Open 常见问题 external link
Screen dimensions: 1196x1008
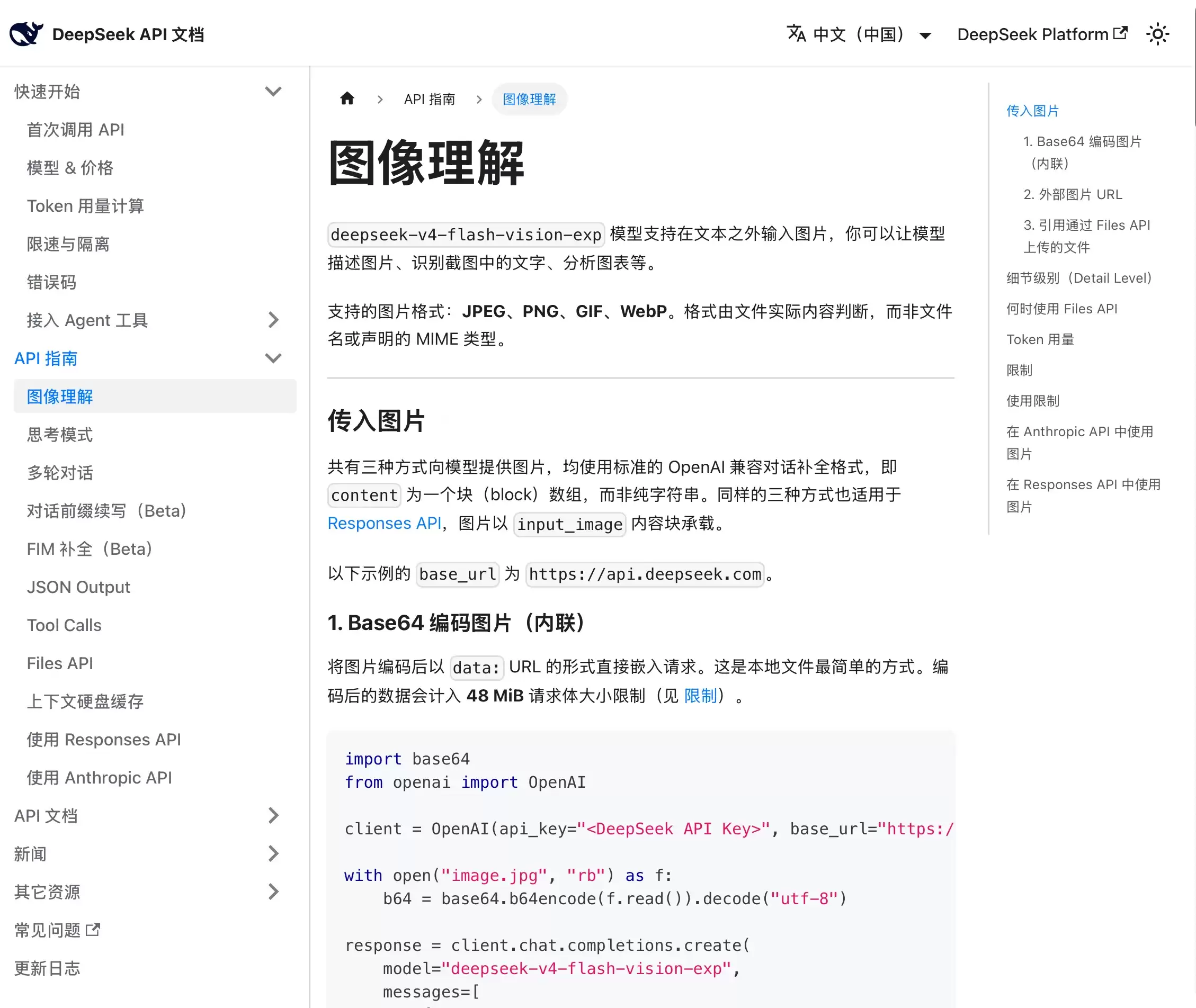[x=57, y=930]
